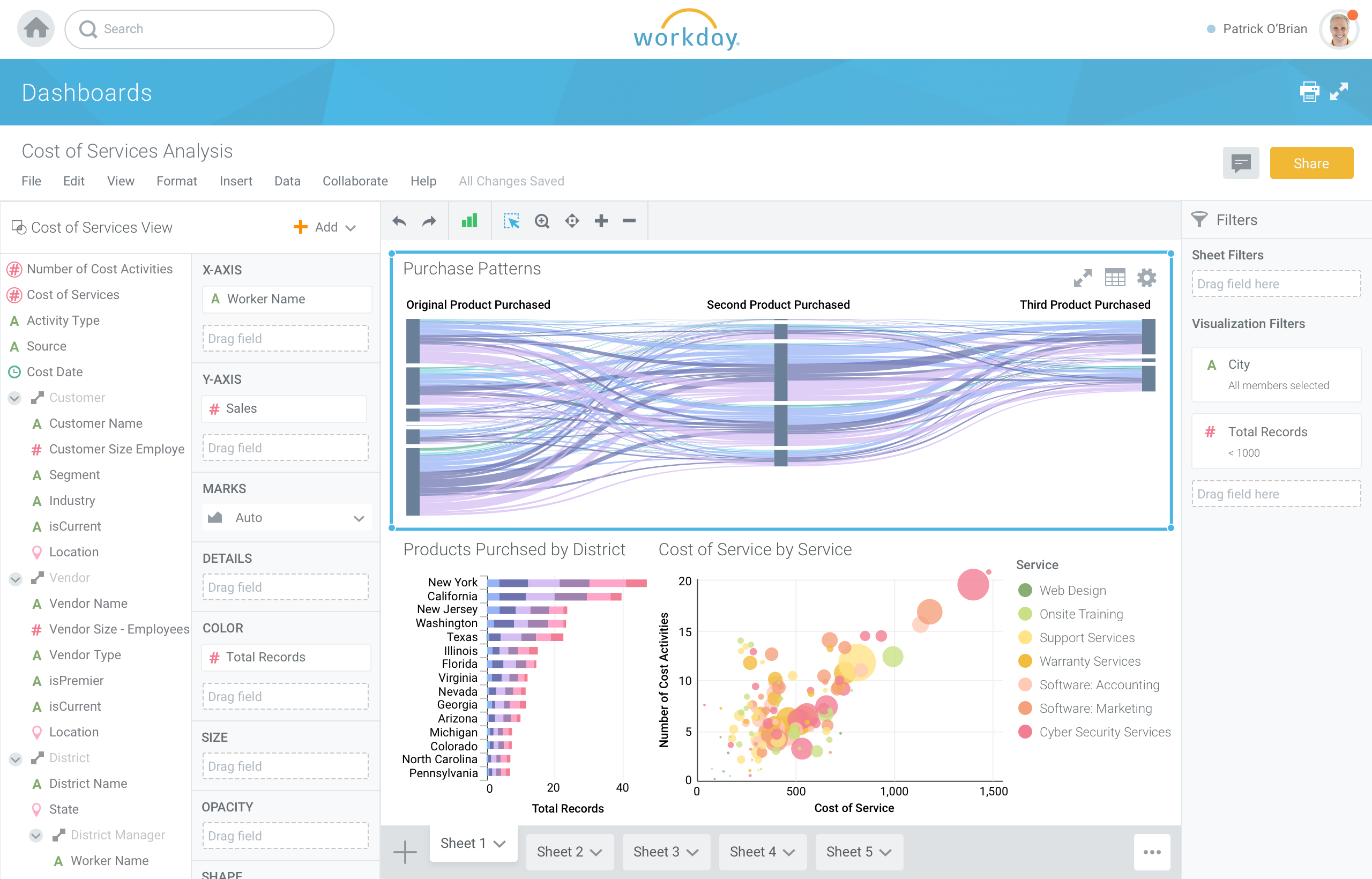This screenshot has height=879, width=1372.
Task: Click the Search input field
Action: 200,29
